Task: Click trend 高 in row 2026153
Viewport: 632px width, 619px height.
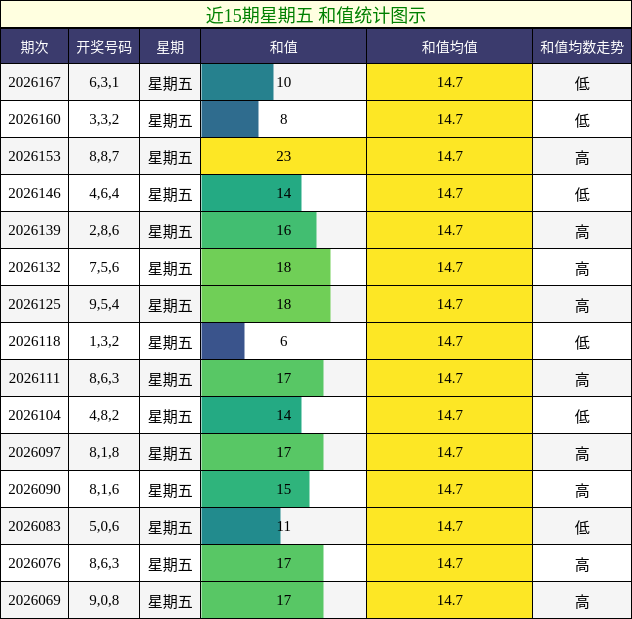Action: point(582,157)
